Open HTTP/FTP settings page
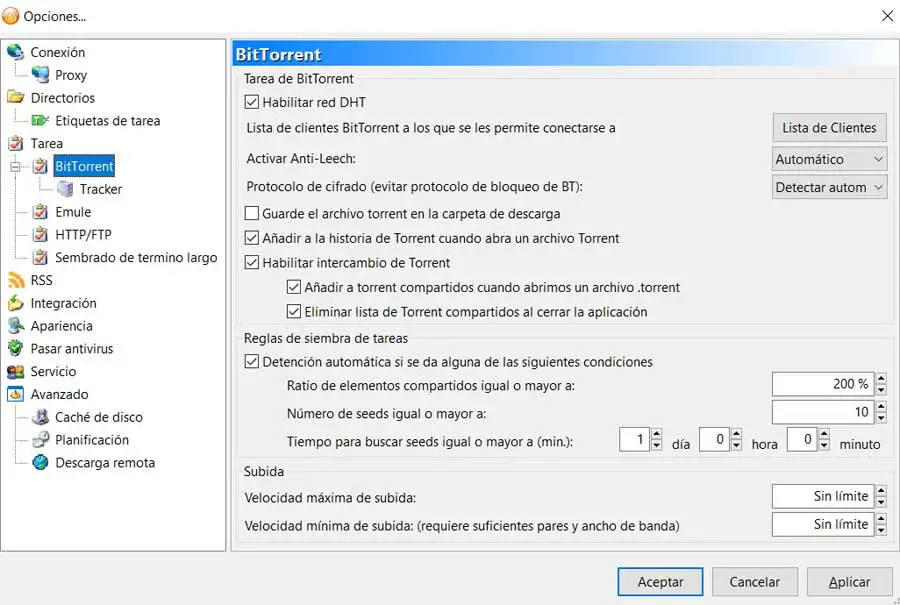This screenshot has height=605, width=900. click(83, 235)
